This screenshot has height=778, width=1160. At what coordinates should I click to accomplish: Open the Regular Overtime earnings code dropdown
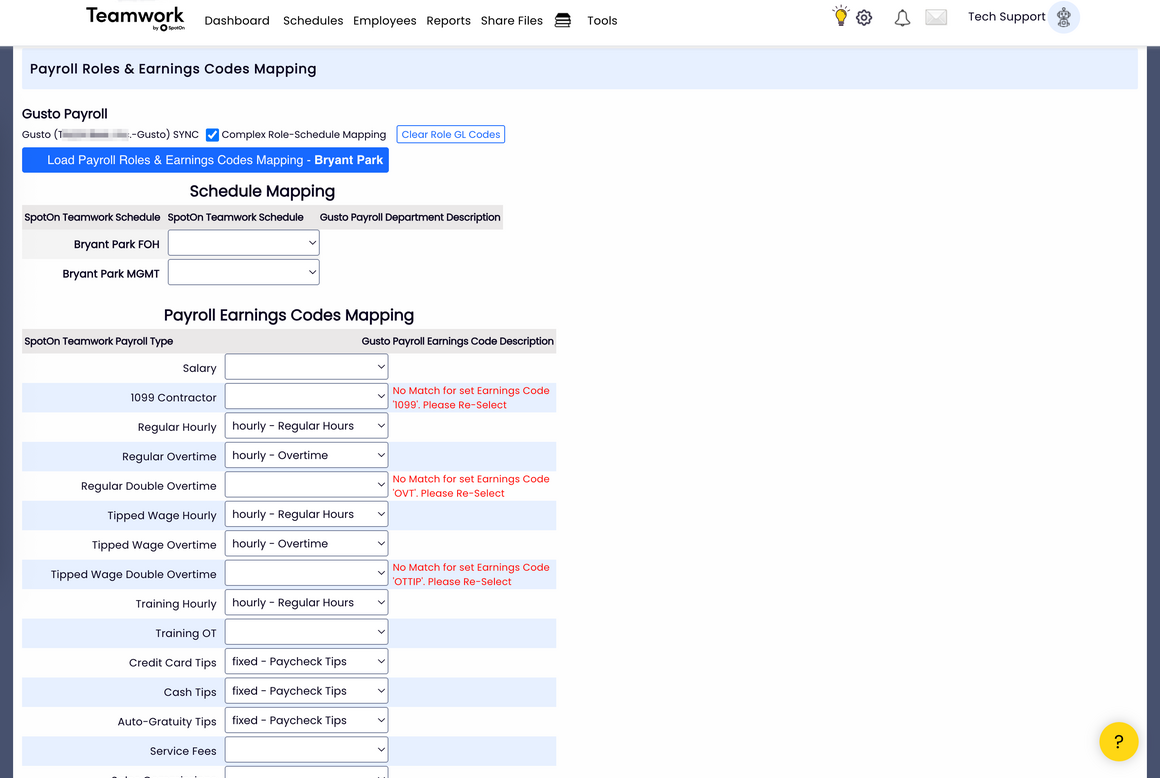tap(306, 456)
